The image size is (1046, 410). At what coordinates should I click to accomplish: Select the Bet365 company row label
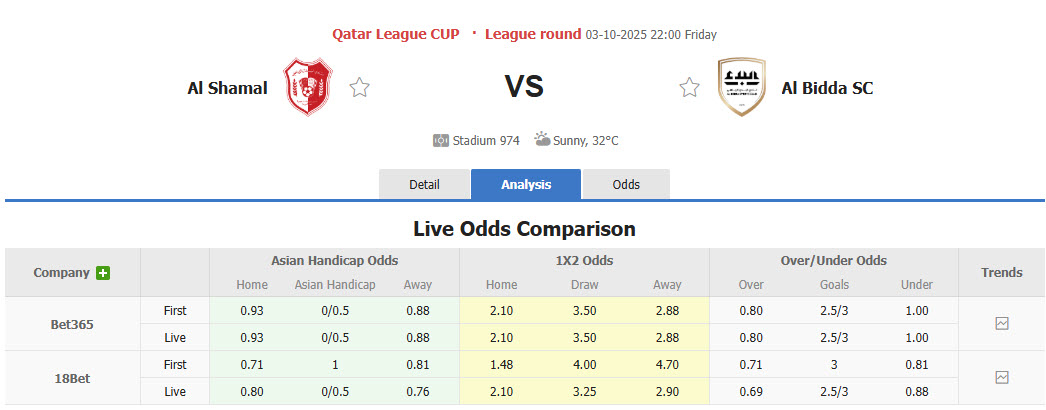coord(72,324)
